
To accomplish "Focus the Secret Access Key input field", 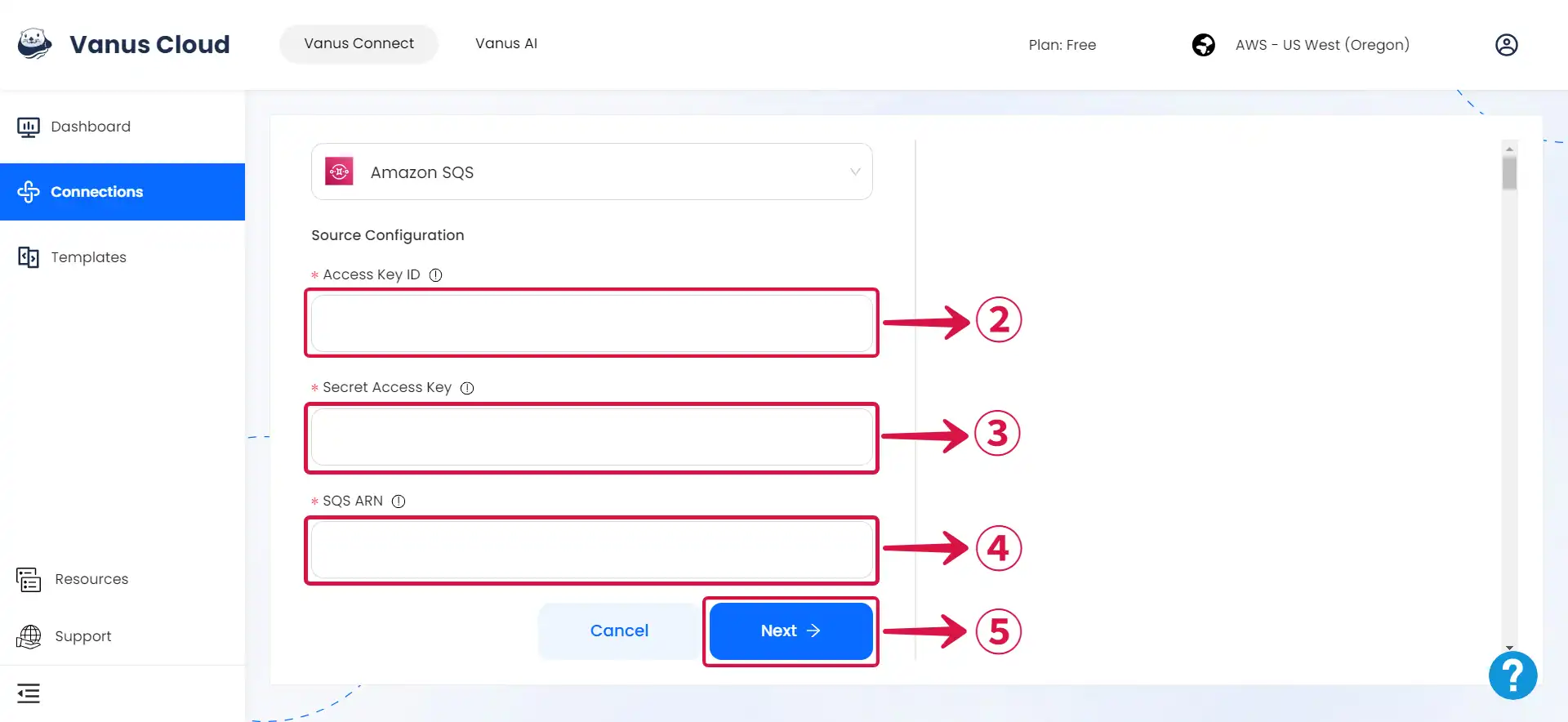I will coord(591,437).
